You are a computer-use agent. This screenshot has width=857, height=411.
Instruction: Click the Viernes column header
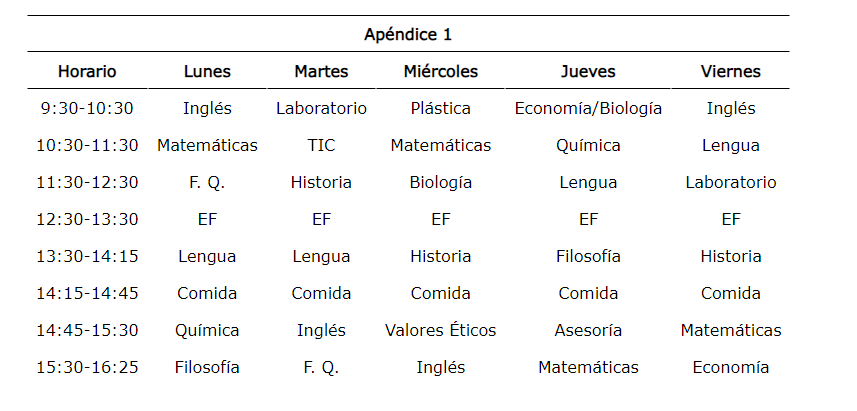(x=730, y=71)
